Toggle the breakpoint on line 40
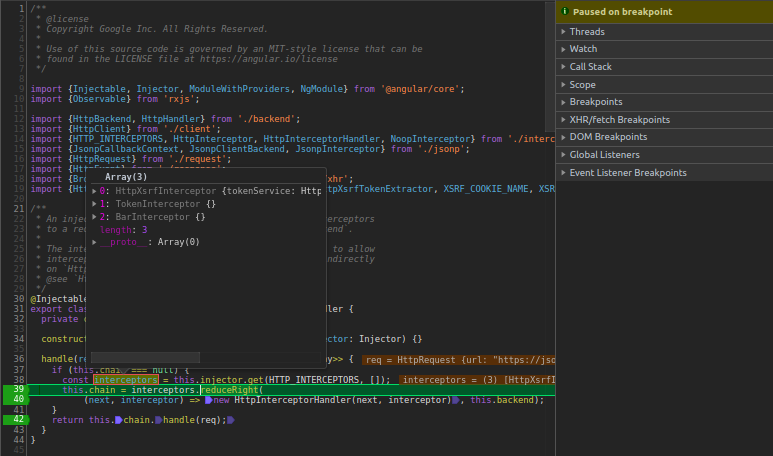Image resolution: width=773 pixels, height=456 pixels. [x=16, y=399]
